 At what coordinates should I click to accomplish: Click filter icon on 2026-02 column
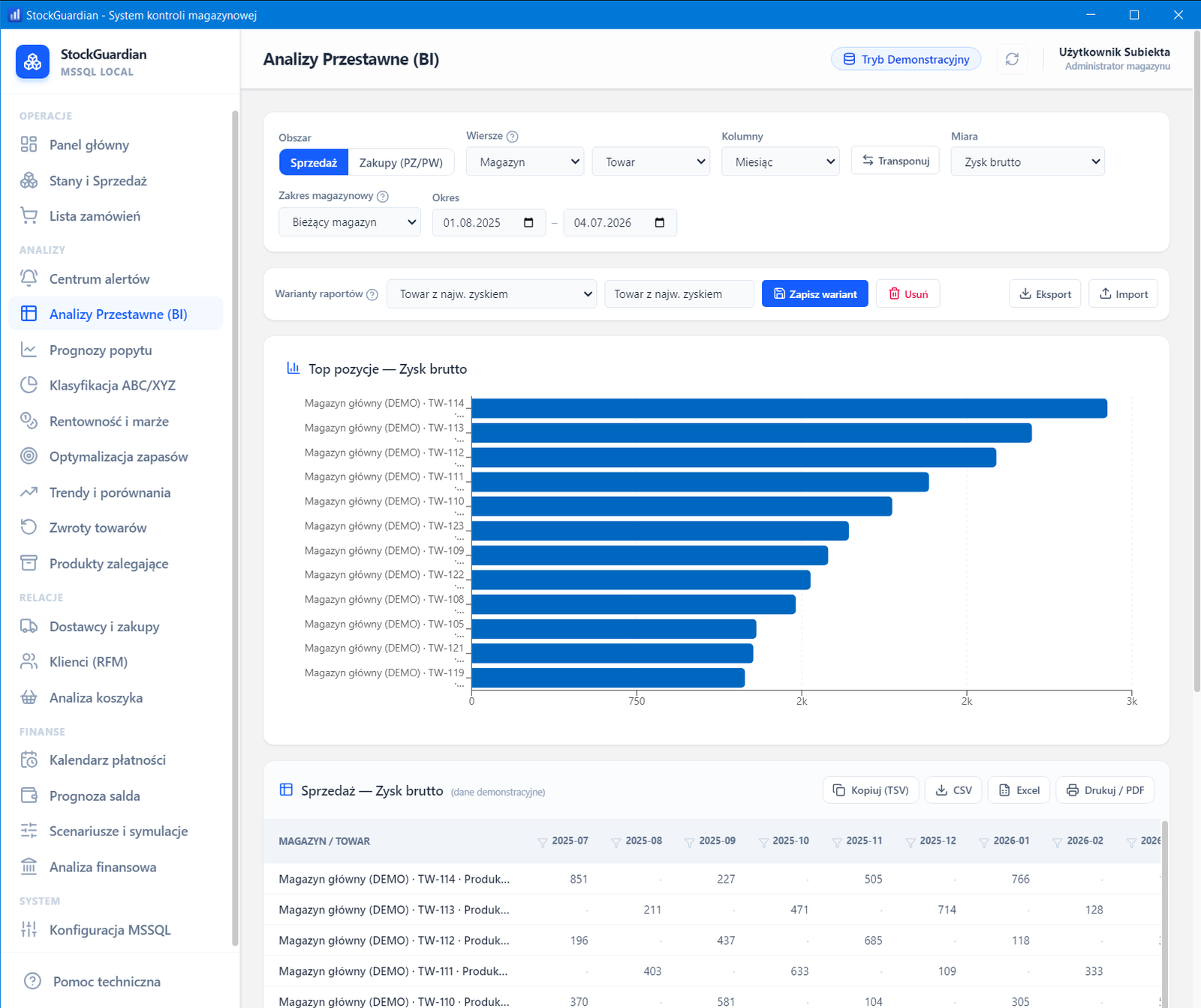tap(1058, 842)
